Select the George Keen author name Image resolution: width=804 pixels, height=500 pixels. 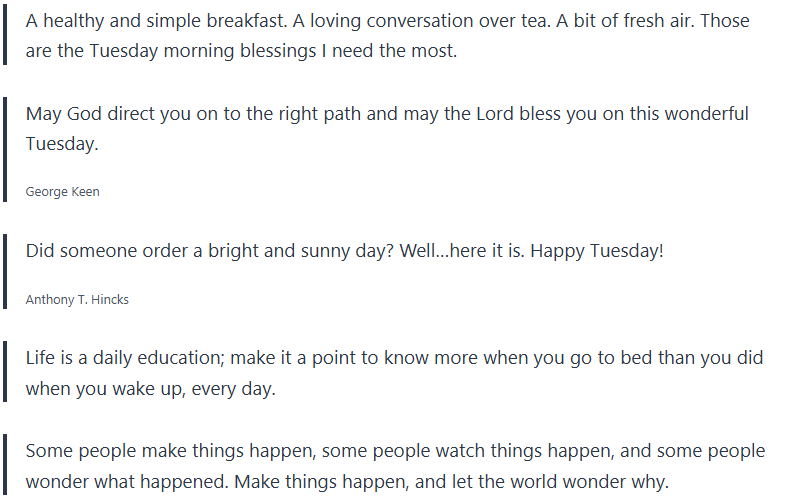(x=62, y=192)
